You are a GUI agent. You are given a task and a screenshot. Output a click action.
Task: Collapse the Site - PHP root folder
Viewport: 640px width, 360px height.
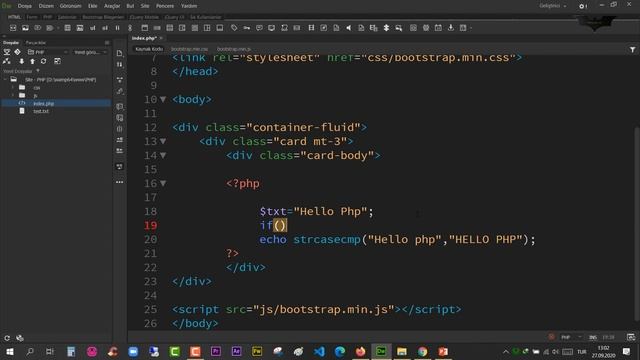(5, 80)
